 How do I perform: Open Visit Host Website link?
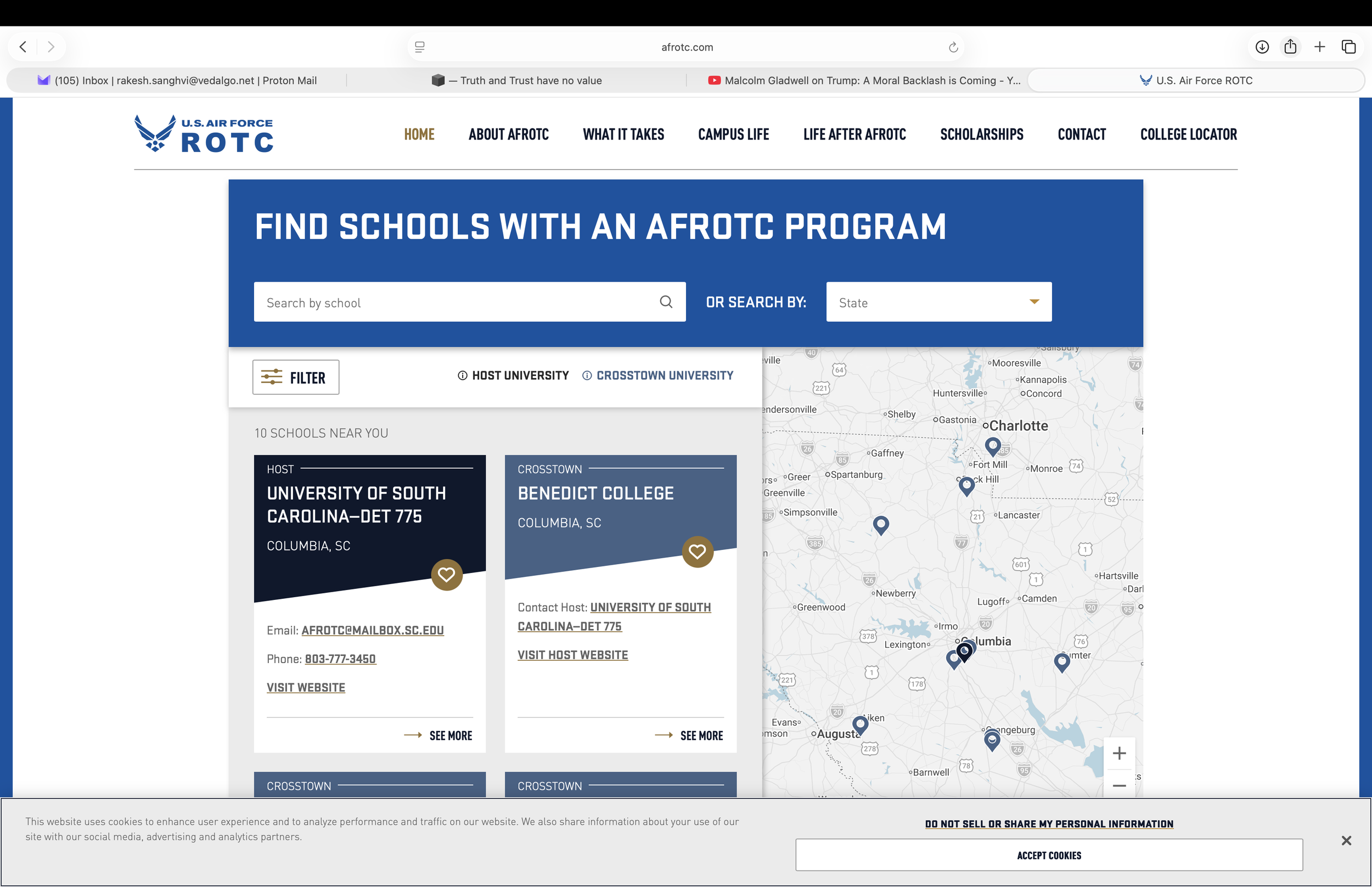(572, 655)
